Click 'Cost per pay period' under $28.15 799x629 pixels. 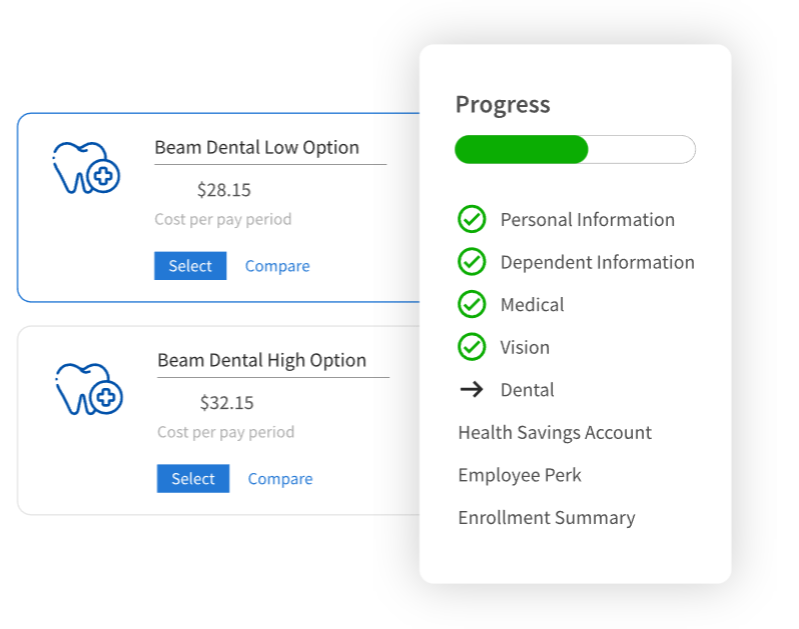tap(223, 219)
